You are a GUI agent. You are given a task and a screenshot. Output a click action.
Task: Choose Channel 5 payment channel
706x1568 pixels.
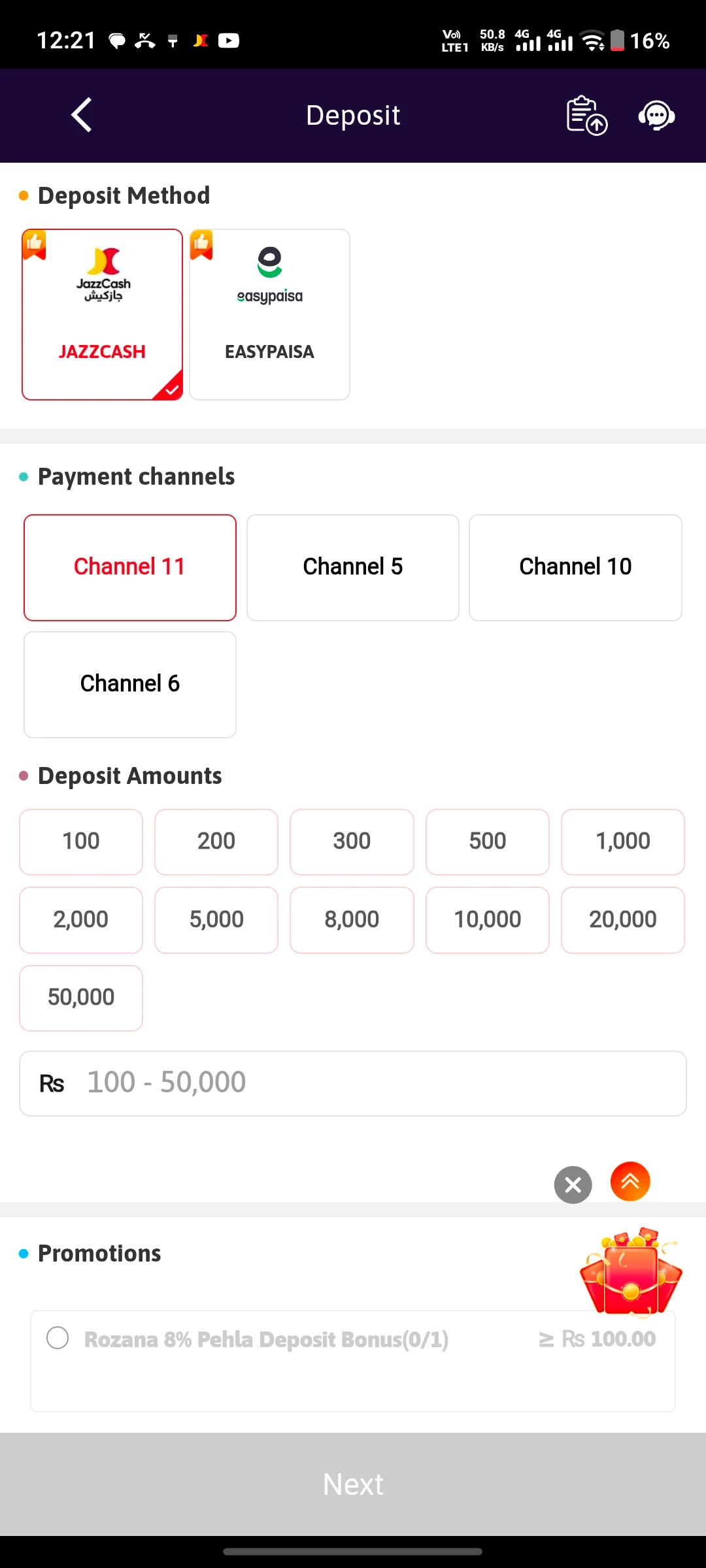point(353,567)
